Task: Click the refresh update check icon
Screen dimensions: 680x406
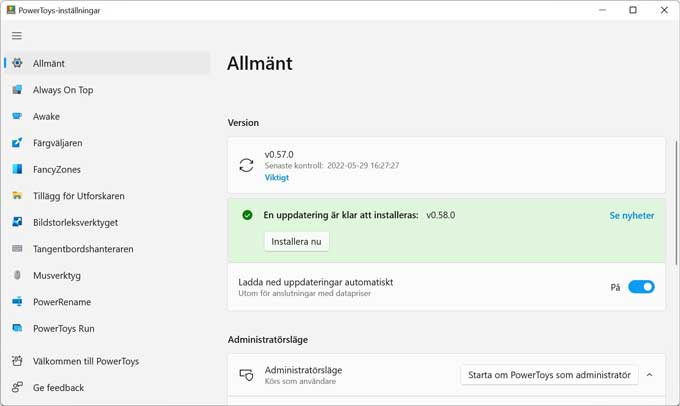Action: 246,165
